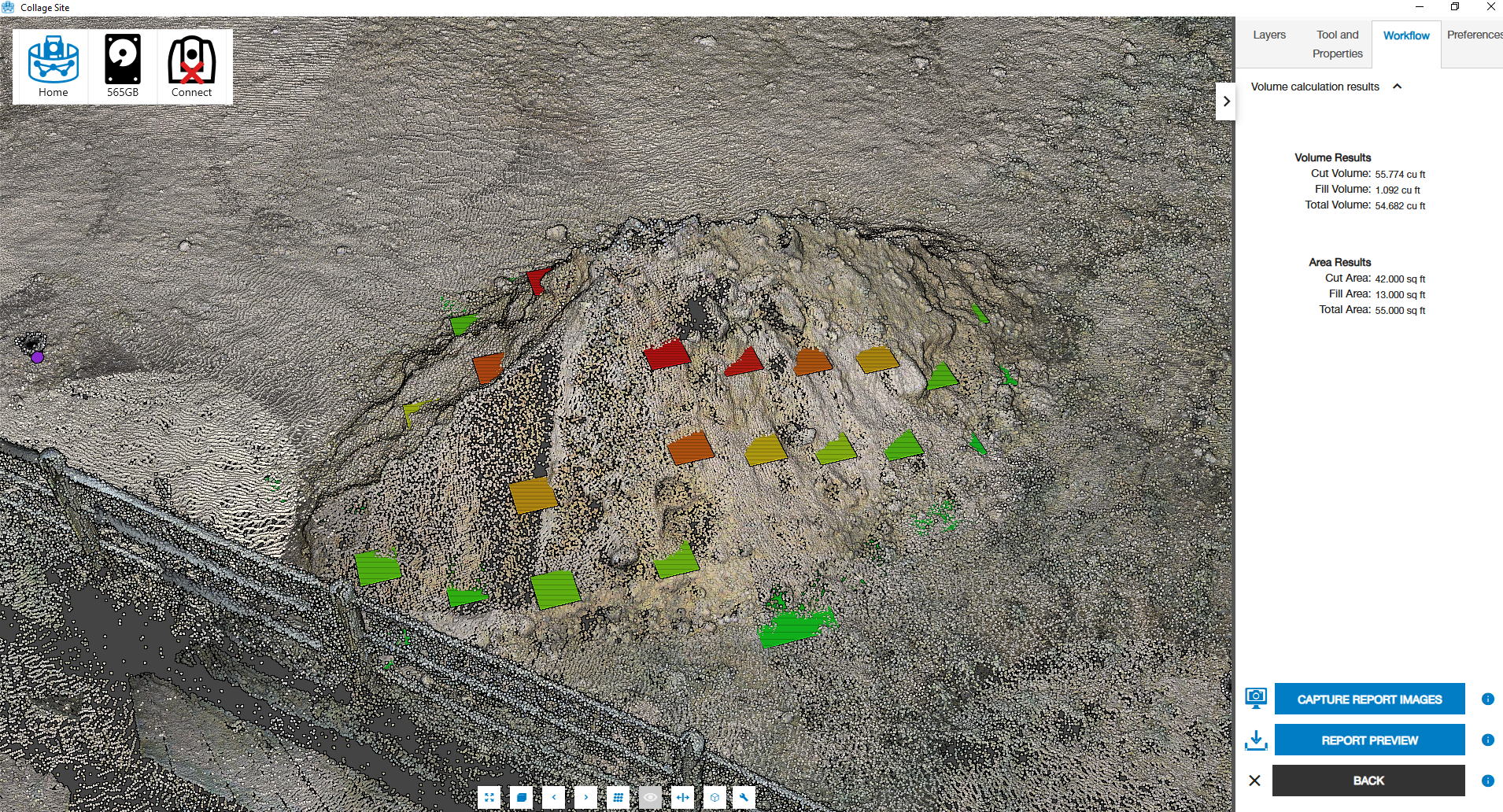
Task: Click the Connect scanner icon
Action: click(x=191, y=67)
